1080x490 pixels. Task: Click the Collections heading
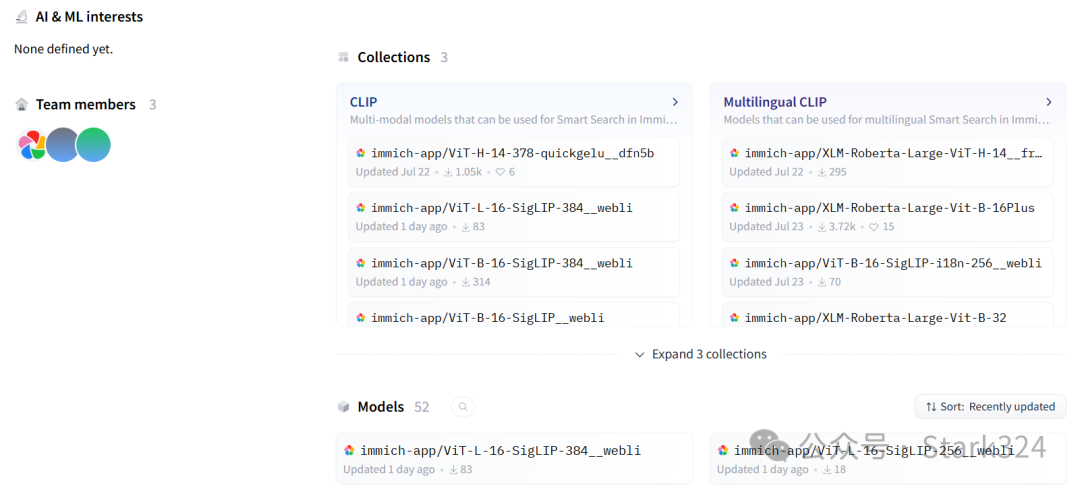(x=393, y=57)
